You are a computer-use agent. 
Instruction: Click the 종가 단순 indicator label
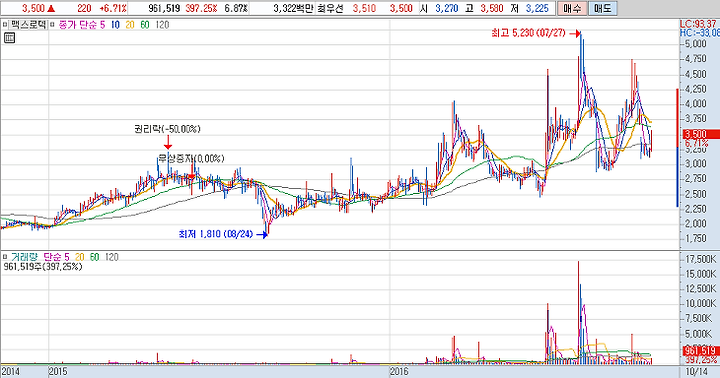(77, 25)
